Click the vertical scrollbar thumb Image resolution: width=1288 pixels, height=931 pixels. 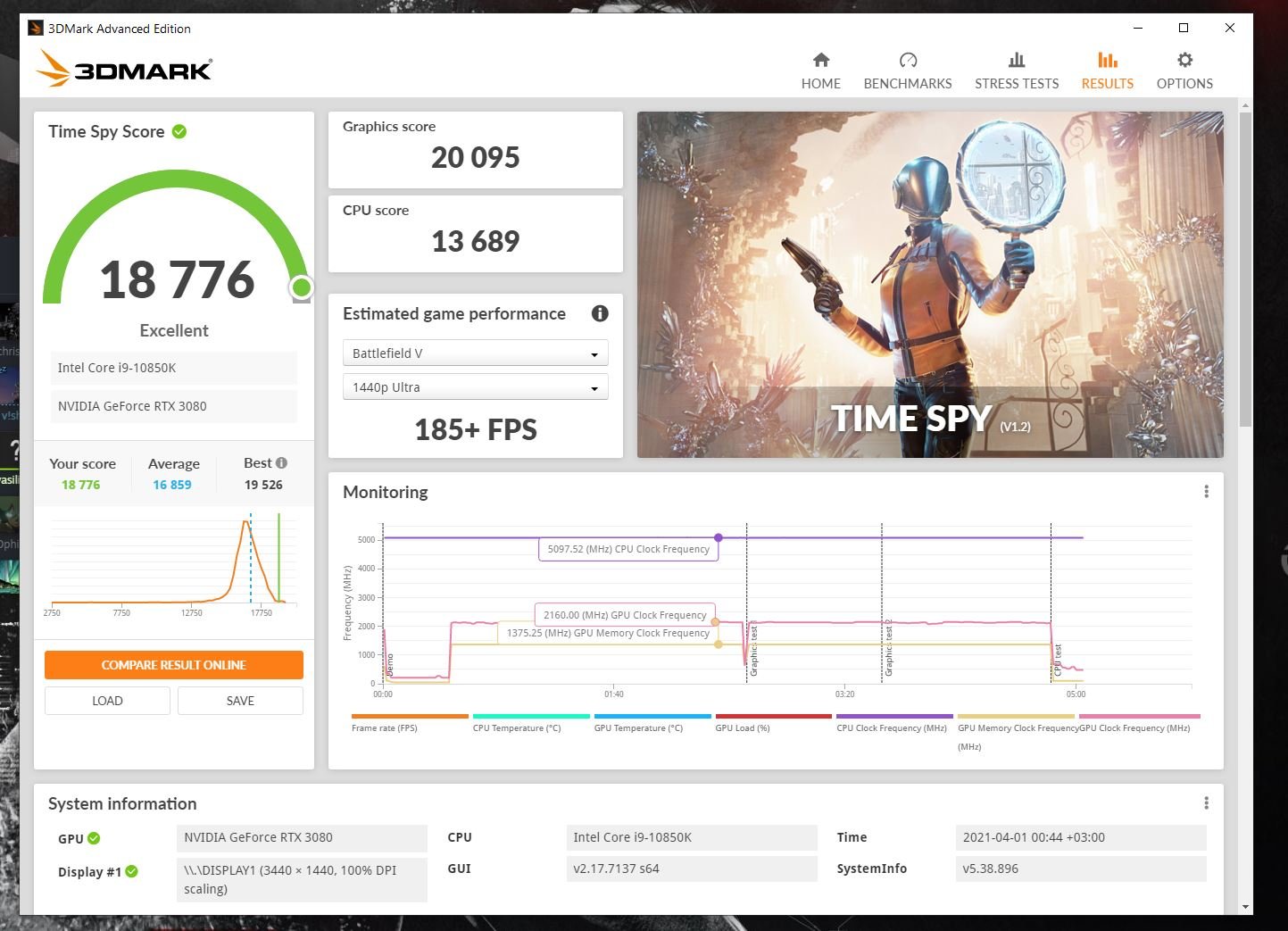(1245, 268)
